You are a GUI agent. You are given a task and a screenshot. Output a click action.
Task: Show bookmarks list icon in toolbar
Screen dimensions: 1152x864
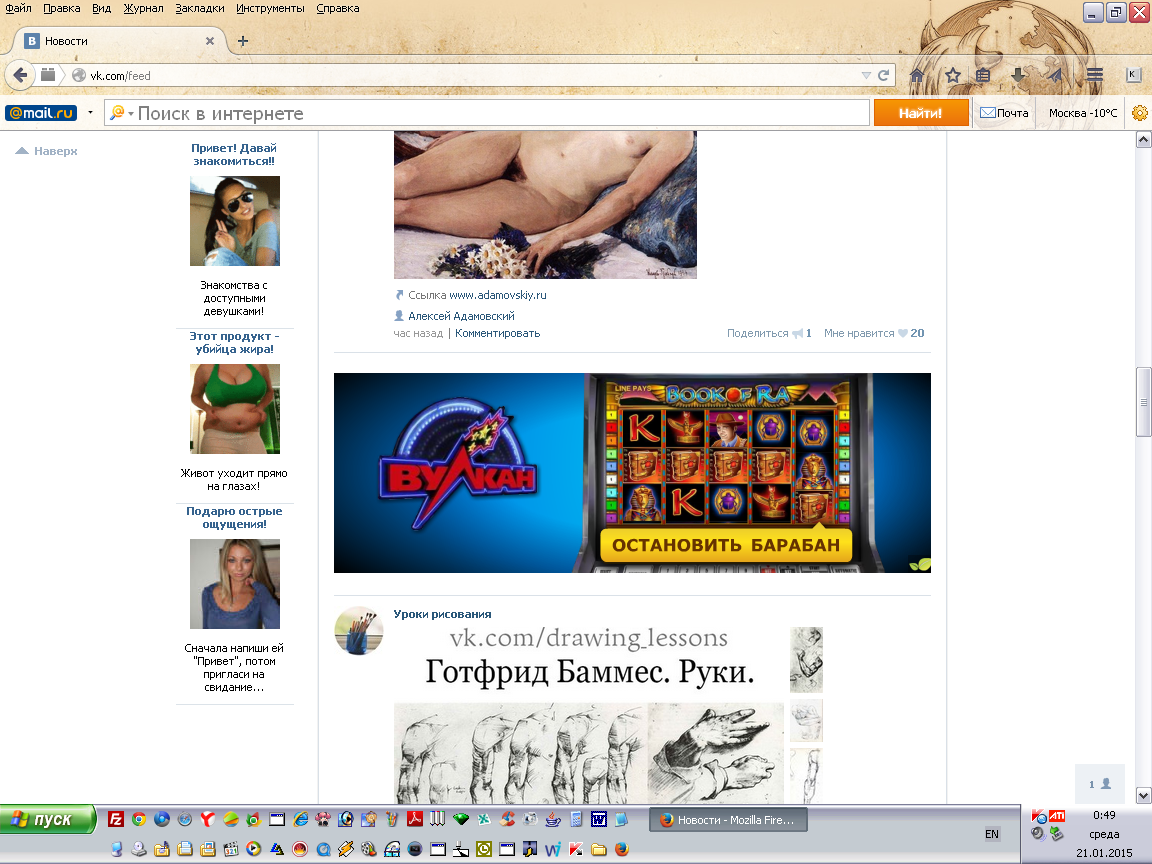(983, 75)
